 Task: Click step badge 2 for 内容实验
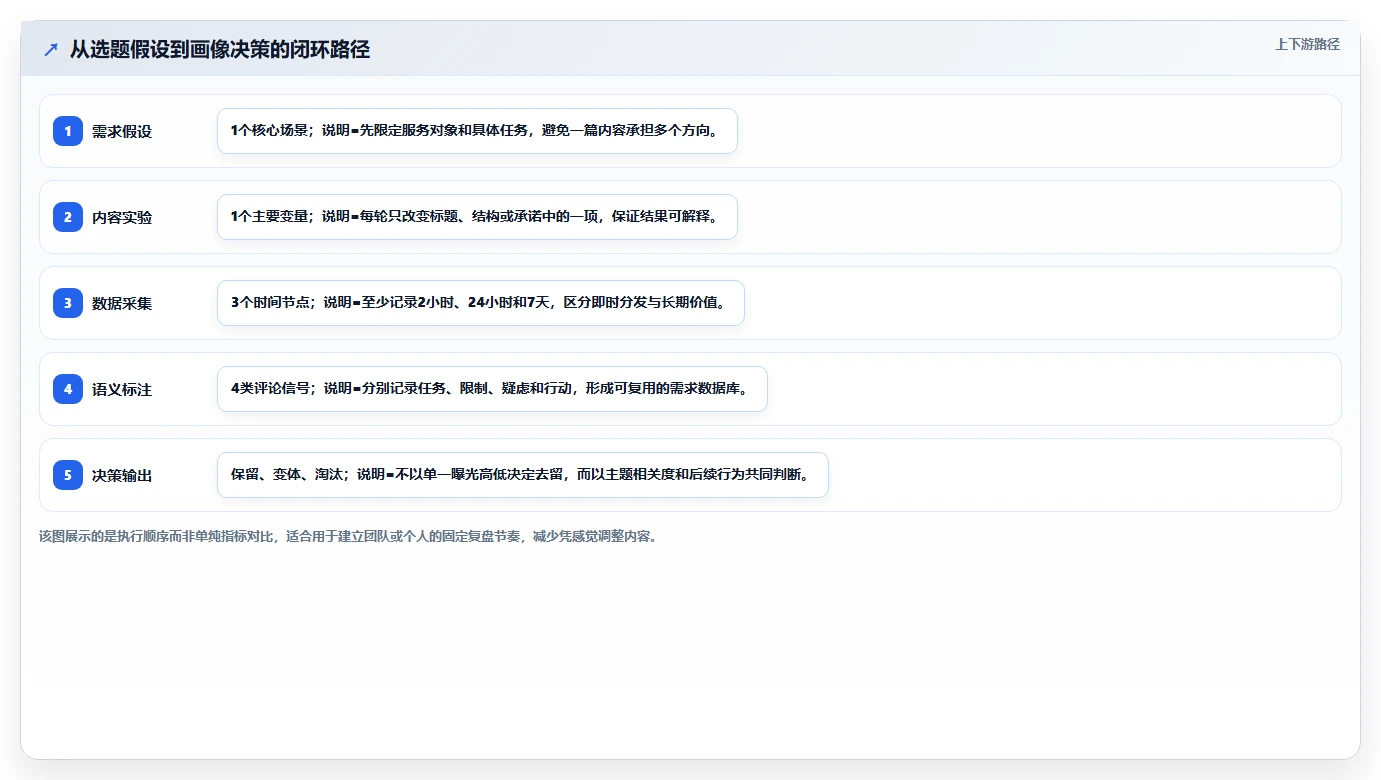coord(68,217)
